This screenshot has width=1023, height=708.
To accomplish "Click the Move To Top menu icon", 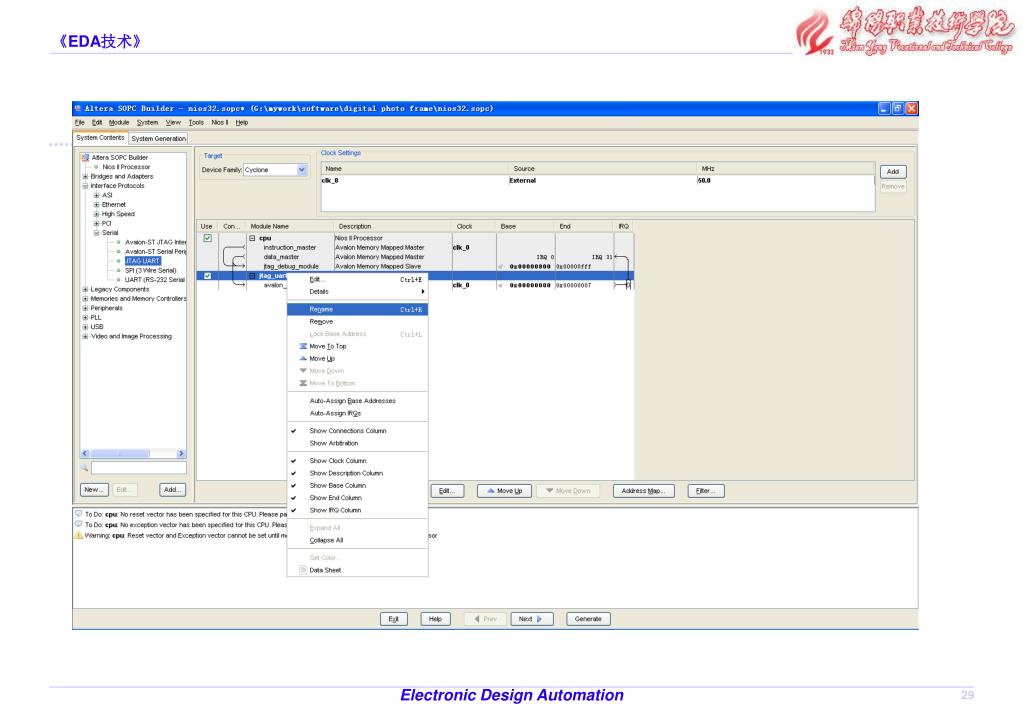I will (303, 346).
